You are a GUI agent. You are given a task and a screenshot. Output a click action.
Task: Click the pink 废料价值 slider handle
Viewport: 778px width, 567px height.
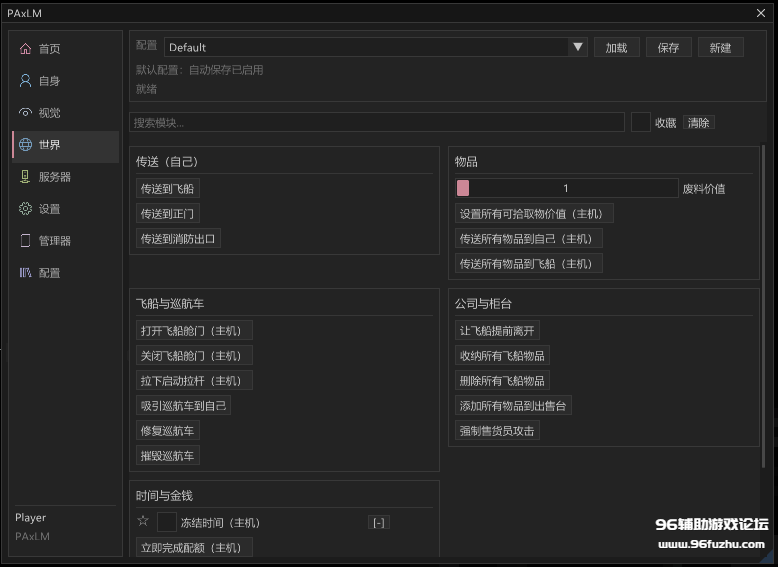point(462,189)
